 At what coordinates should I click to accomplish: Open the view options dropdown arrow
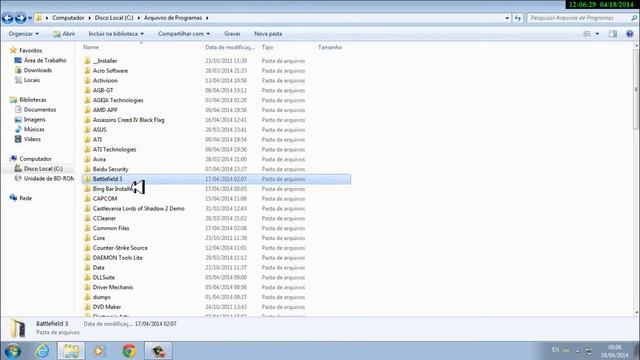597,34
